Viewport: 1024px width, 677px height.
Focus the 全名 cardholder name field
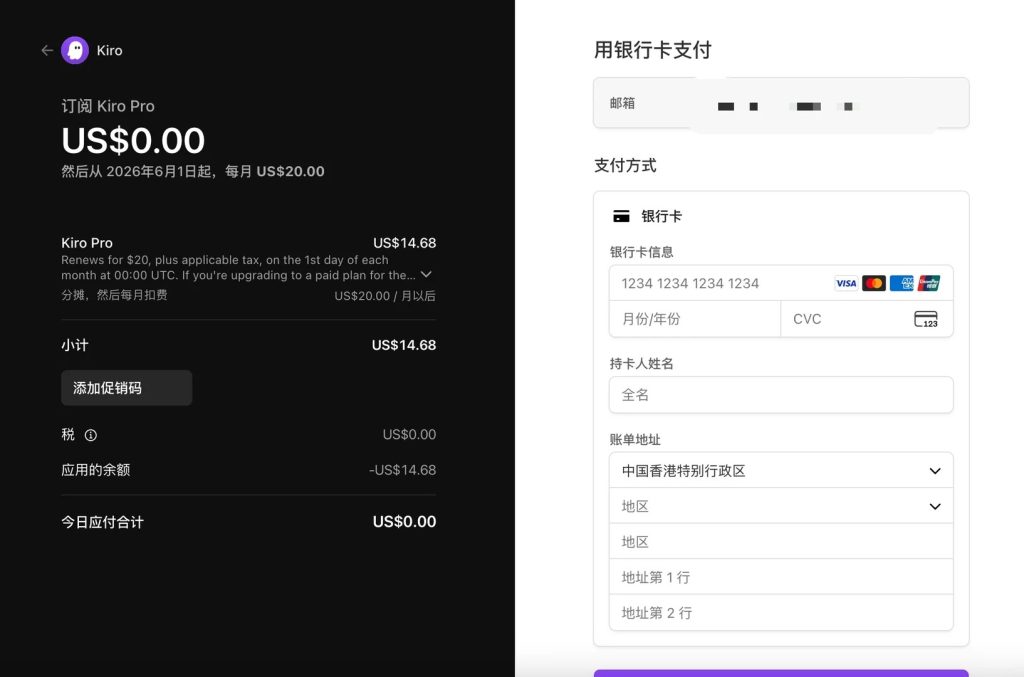pyautogui.click(x=781, y=395)
